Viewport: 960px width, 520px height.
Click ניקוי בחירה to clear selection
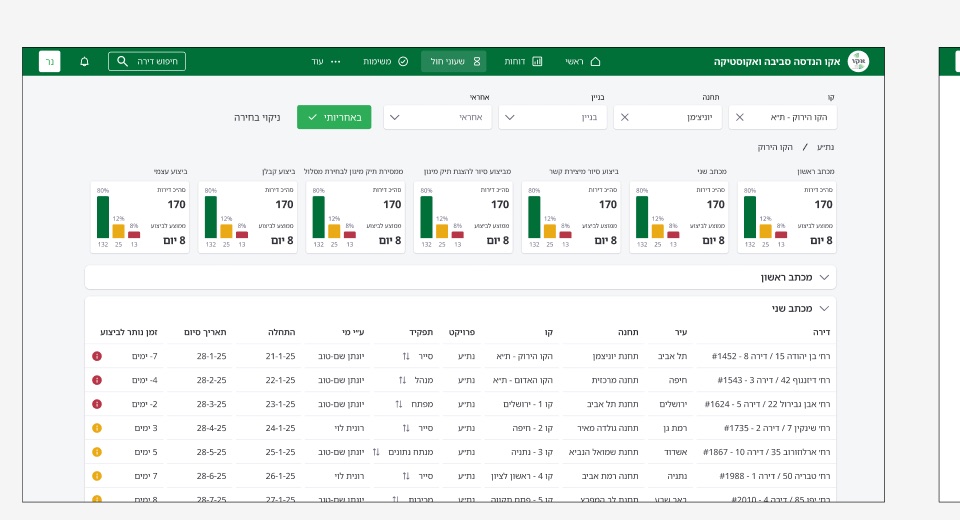point(257,117)
